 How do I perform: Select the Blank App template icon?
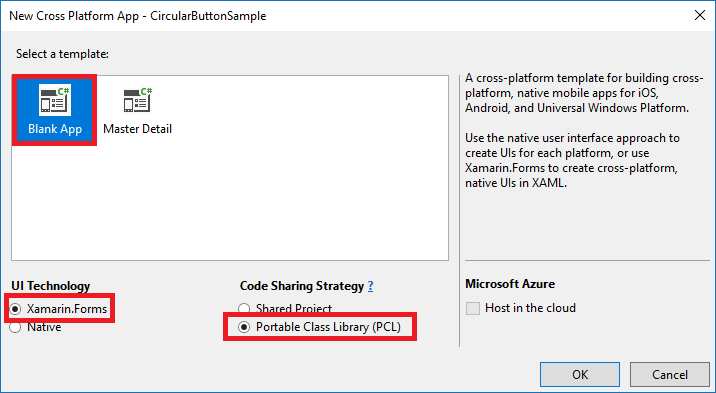click(x=55, y=100)
